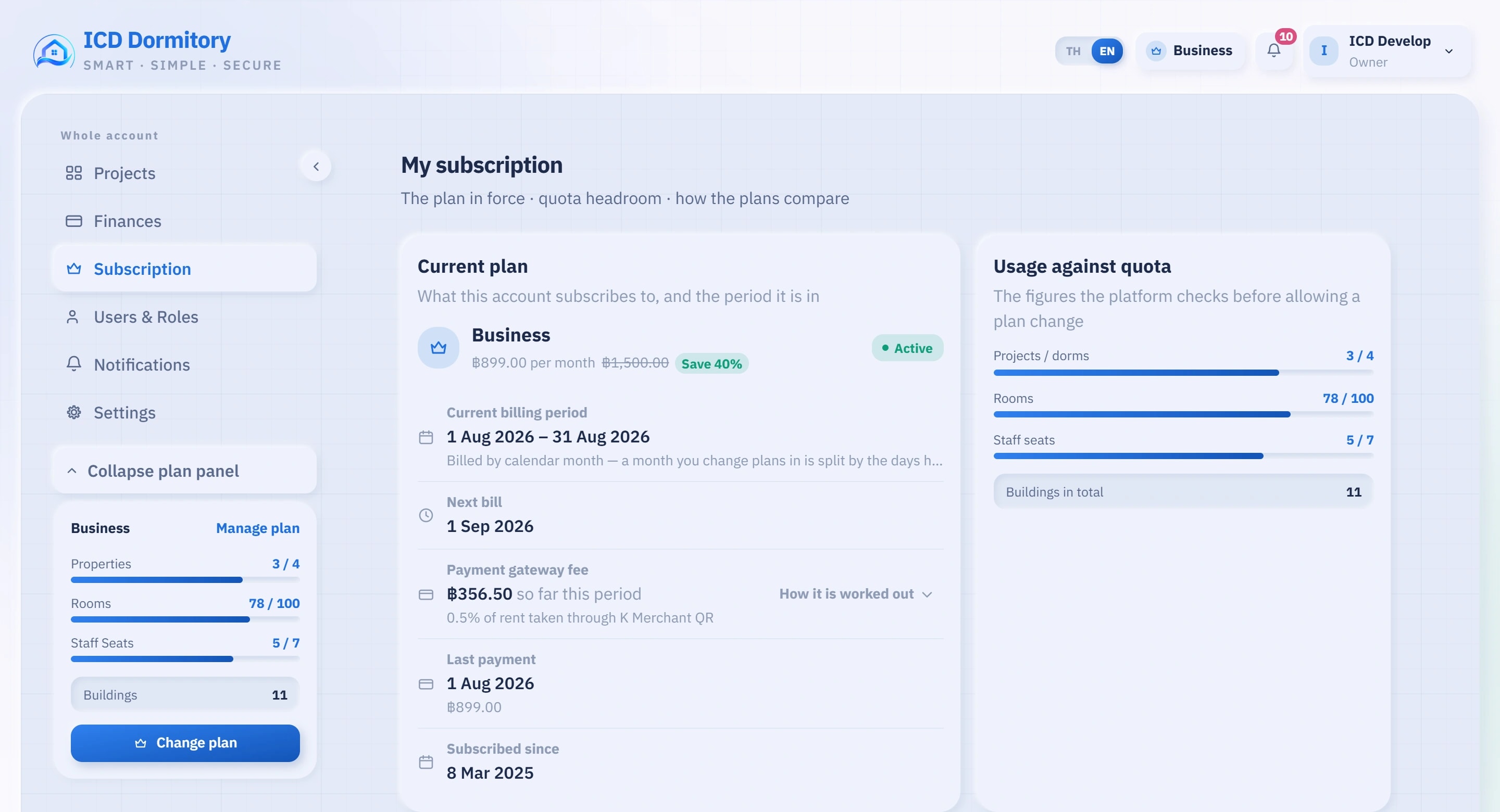The height and width of the screenshot is (812, 1500).
Task: Click the card icon beside Payment gateway fee
Action: coord(426,594)
